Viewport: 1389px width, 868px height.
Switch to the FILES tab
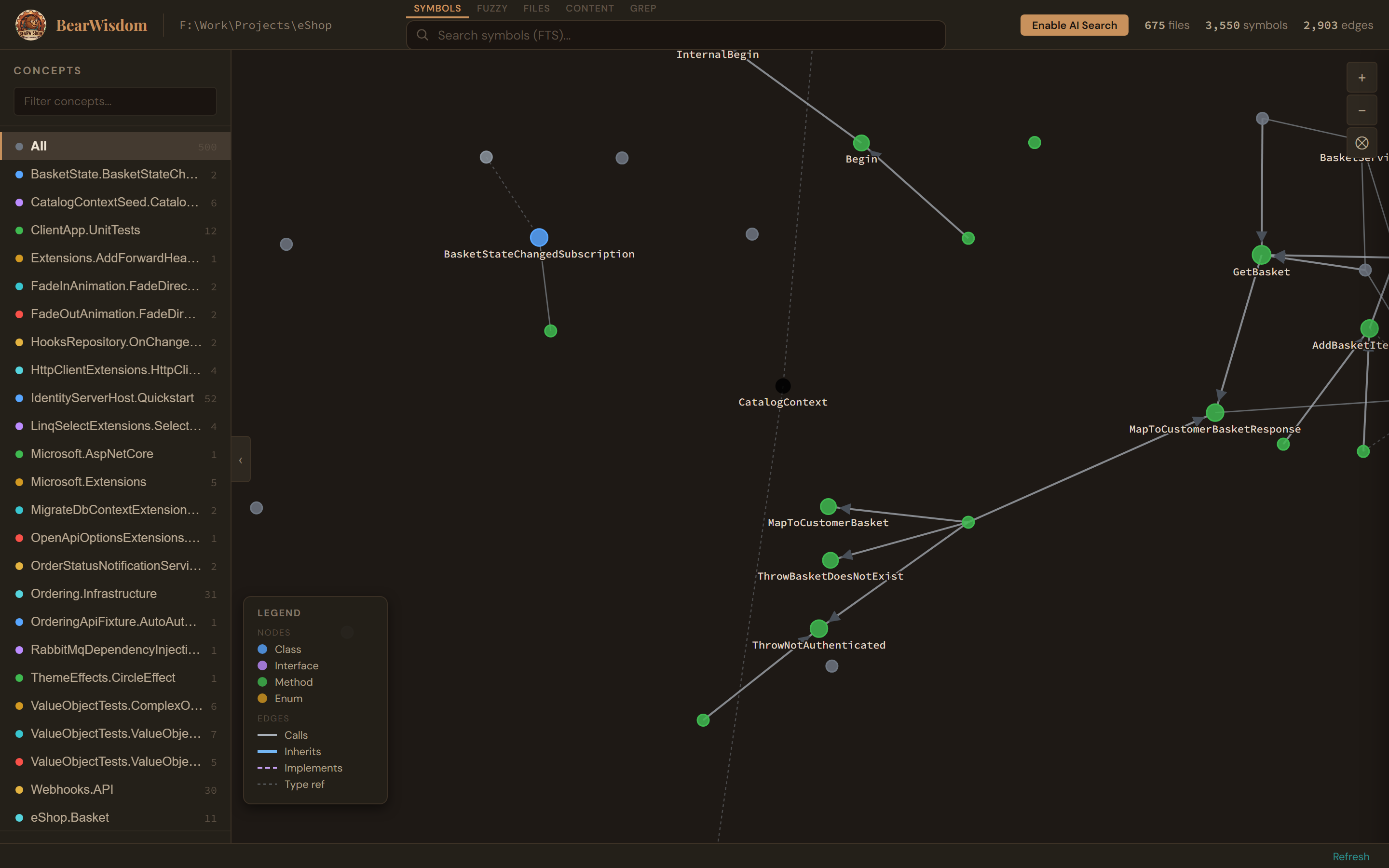(536, 8)
